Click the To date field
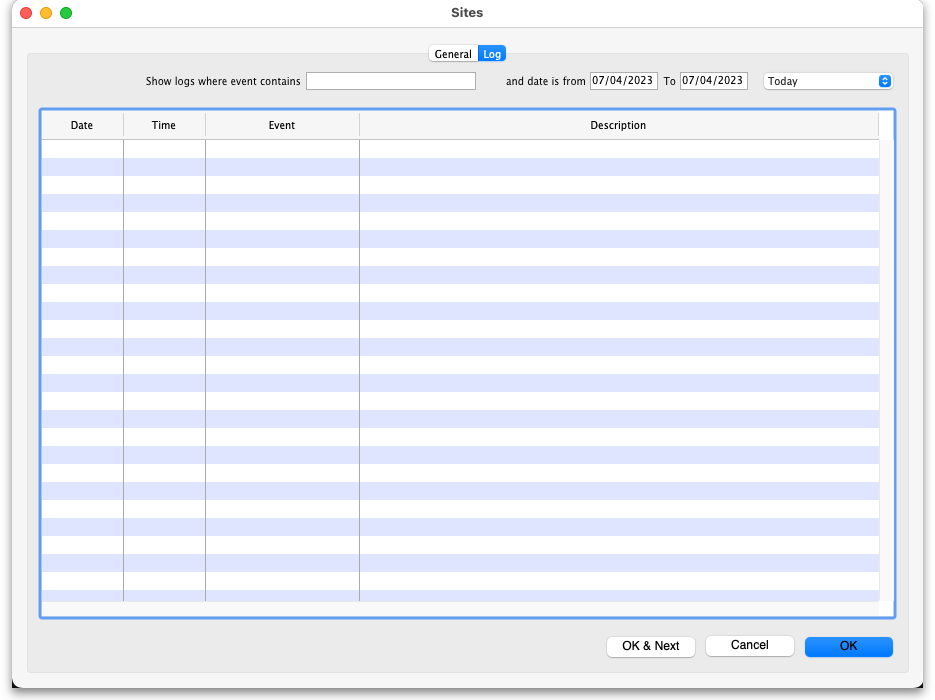The height and width of the screenshot is (700, 935). click(x=713, y=81)
